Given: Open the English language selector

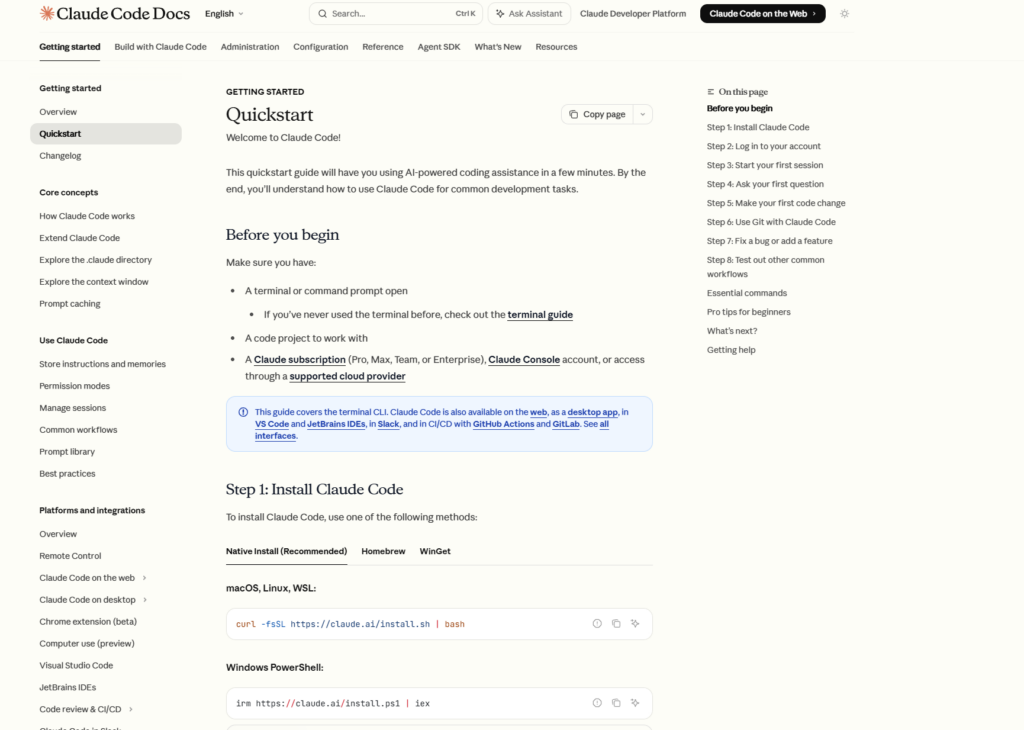Looking at the screenshot, I should (224, 14).
